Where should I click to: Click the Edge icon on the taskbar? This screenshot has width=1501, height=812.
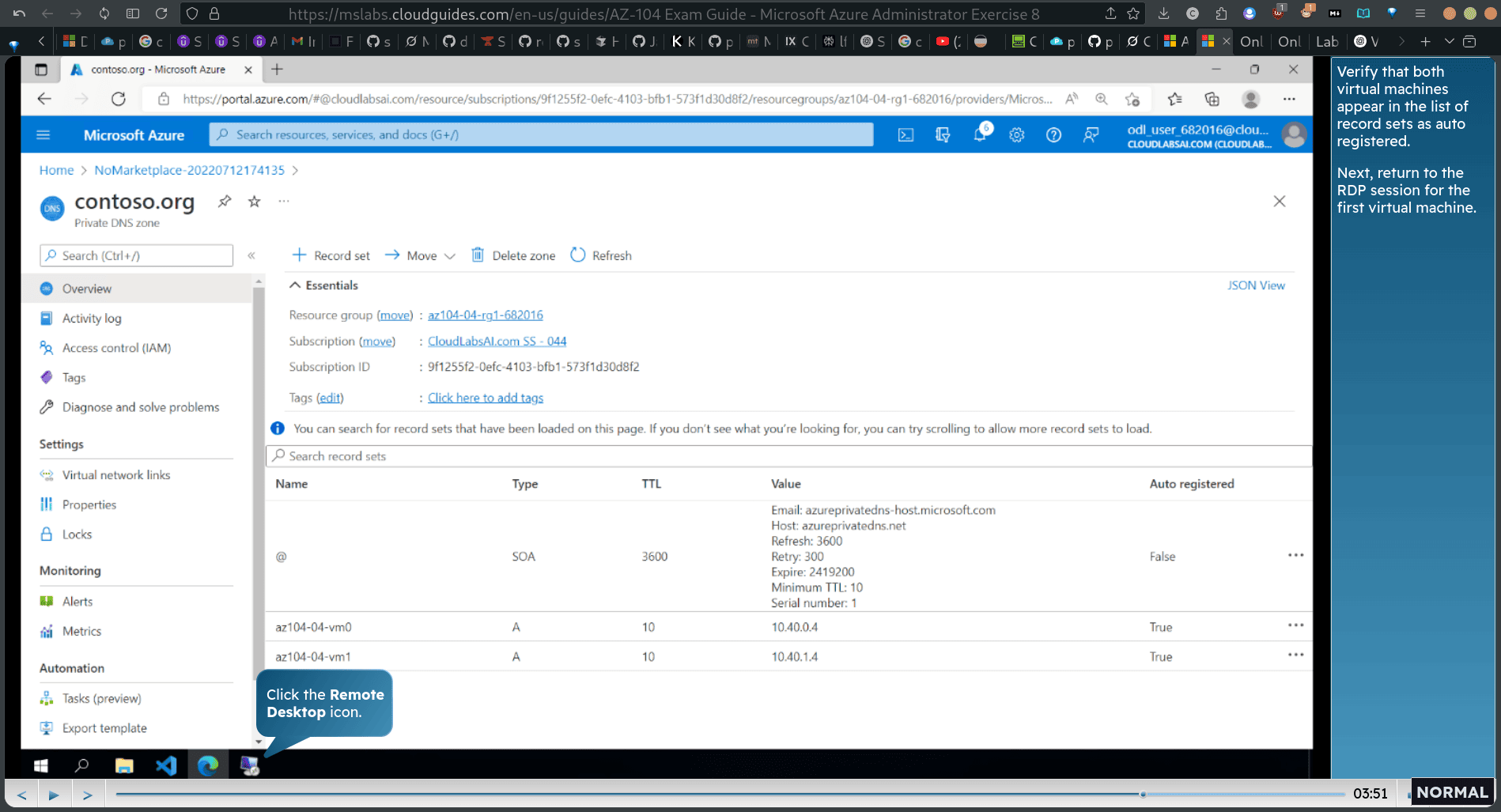pos(208,765)
